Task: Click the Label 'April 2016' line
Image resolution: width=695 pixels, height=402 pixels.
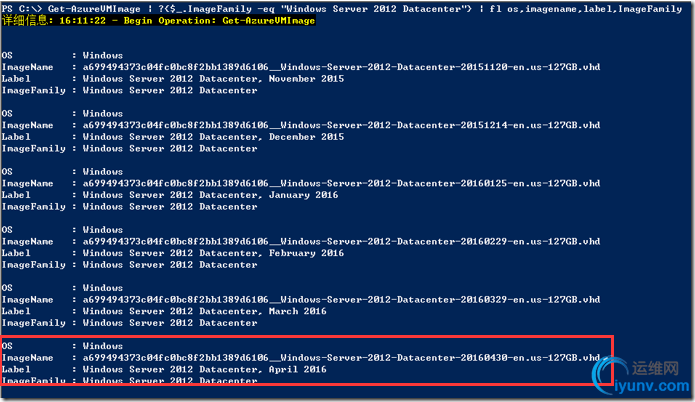Action: coord(164,369)
